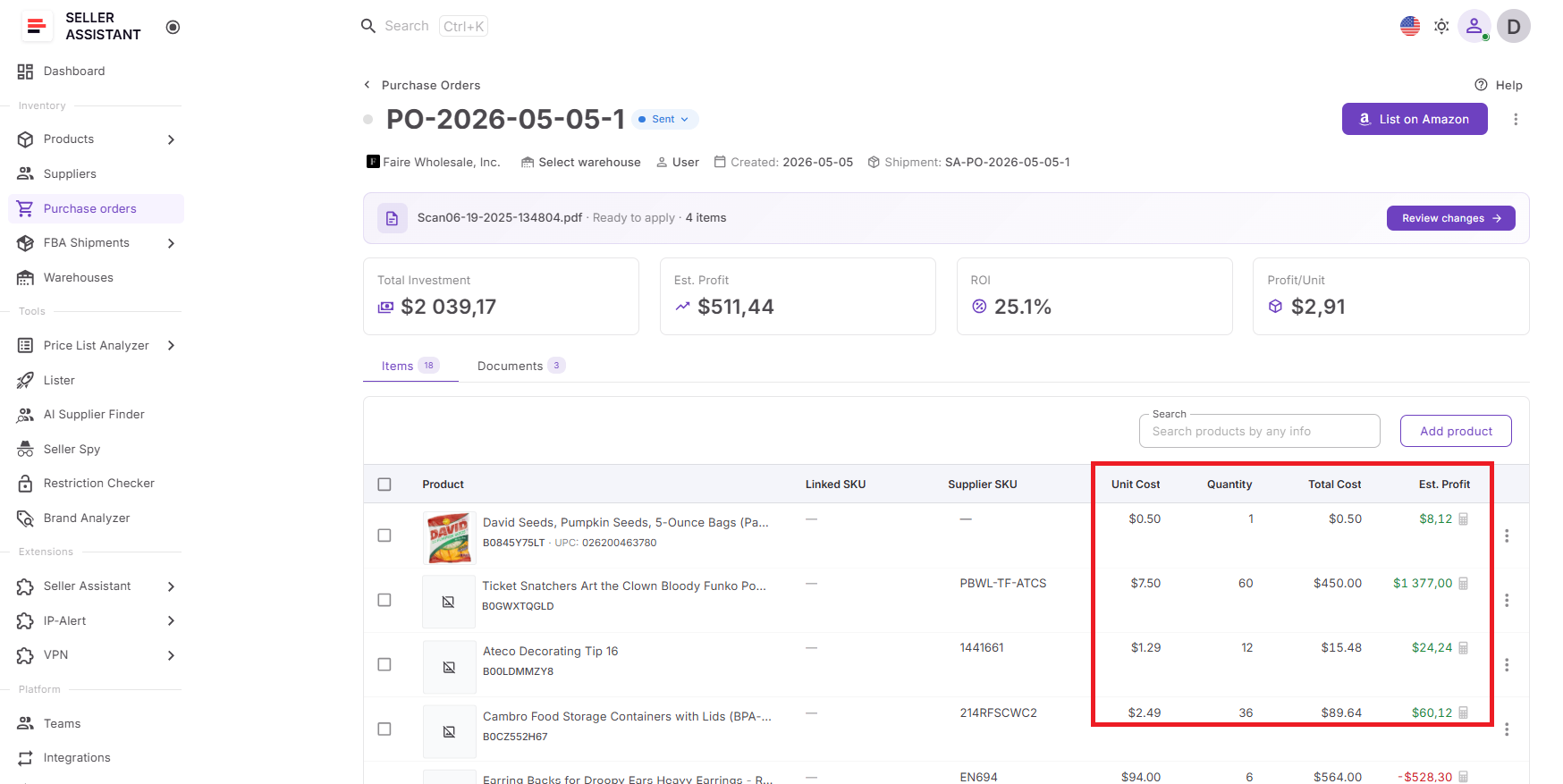The height and width of the screenshot is (784, 1563).
Task: Open the US flag language selector
Action: (1410, 26)
